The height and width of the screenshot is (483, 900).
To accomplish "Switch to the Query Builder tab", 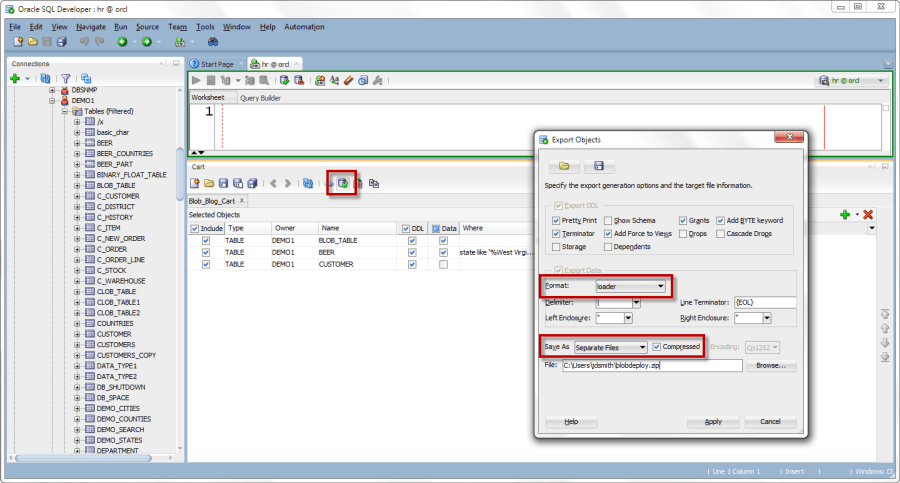I will (260, 98).
